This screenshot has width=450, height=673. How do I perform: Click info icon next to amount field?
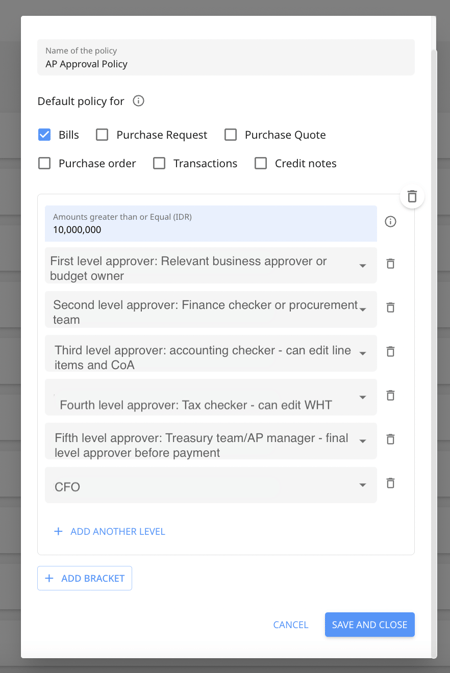click(390, 221)
